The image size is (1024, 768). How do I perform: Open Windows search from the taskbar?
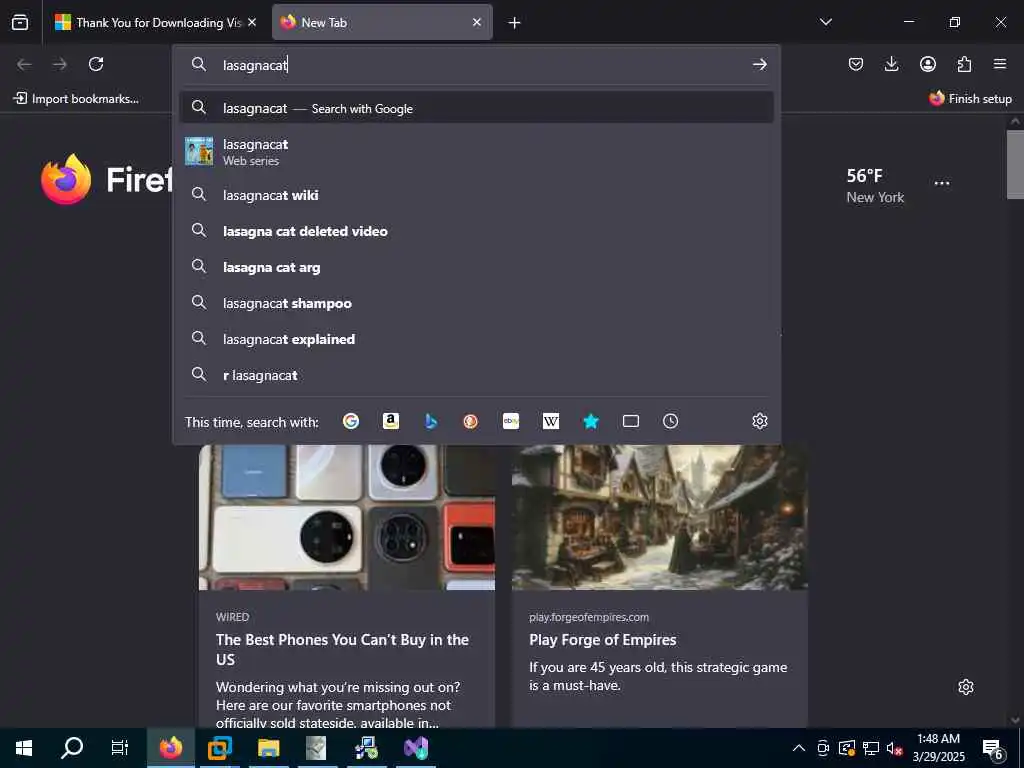(72, 748)
